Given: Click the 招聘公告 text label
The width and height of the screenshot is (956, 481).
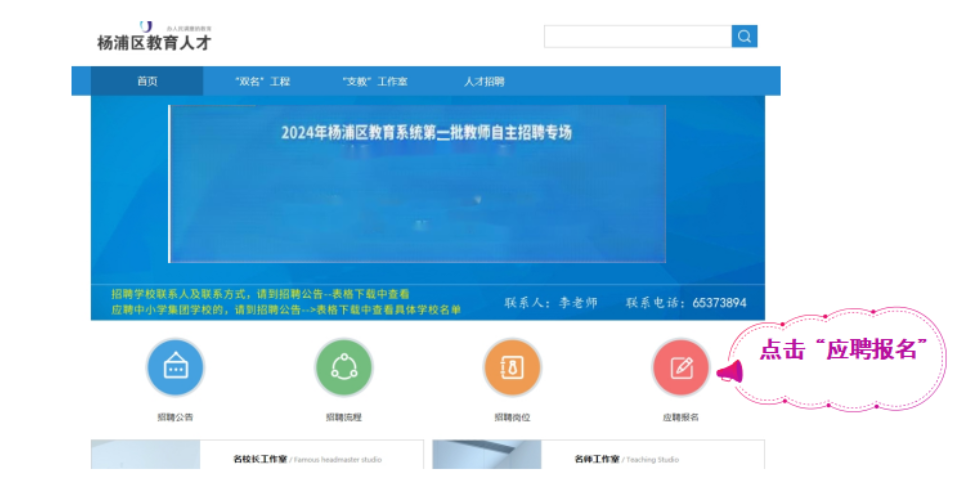Looking at the screenshot, I should (175, 417).
